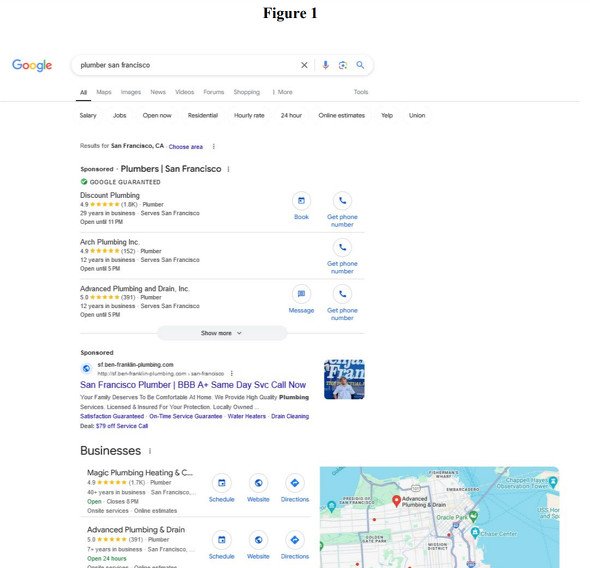Click sf.ben-franklin-plumbing.com site name
Image resolution: width=590 pixels, height=568 pixels.
pyautogui.click(x=135, y=365)
